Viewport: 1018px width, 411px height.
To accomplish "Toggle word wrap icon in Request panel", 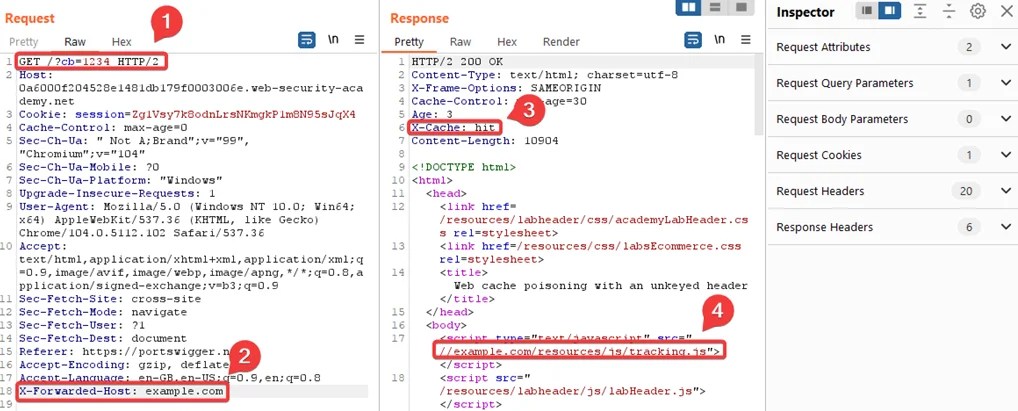I will (306, 40).
